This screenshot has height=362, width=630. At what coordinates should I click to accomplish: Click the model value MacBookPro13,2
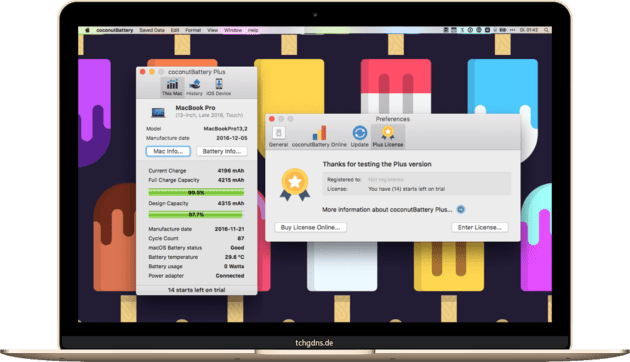point(225,129)
